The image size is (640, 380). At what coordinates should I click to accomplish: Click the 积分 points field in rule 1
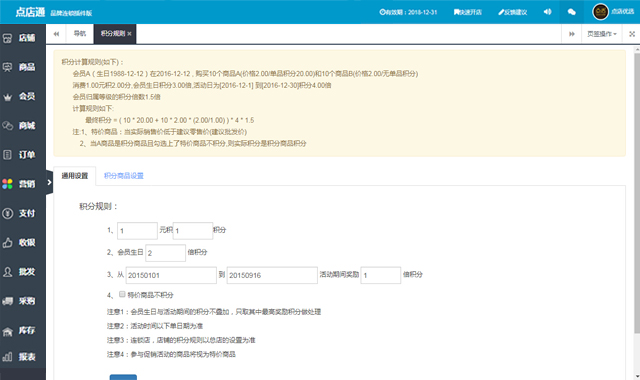(x=193, y=231)
